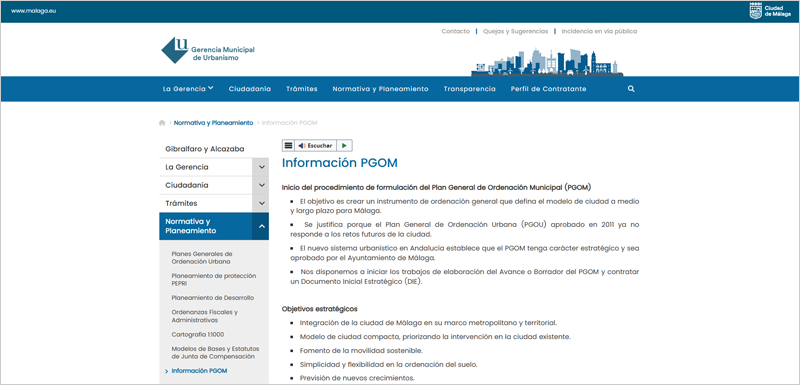Click the Gerencia Municipal de Urbanismo logo
The height and width of the screenshot is (385, 800).
click(208, 50)
